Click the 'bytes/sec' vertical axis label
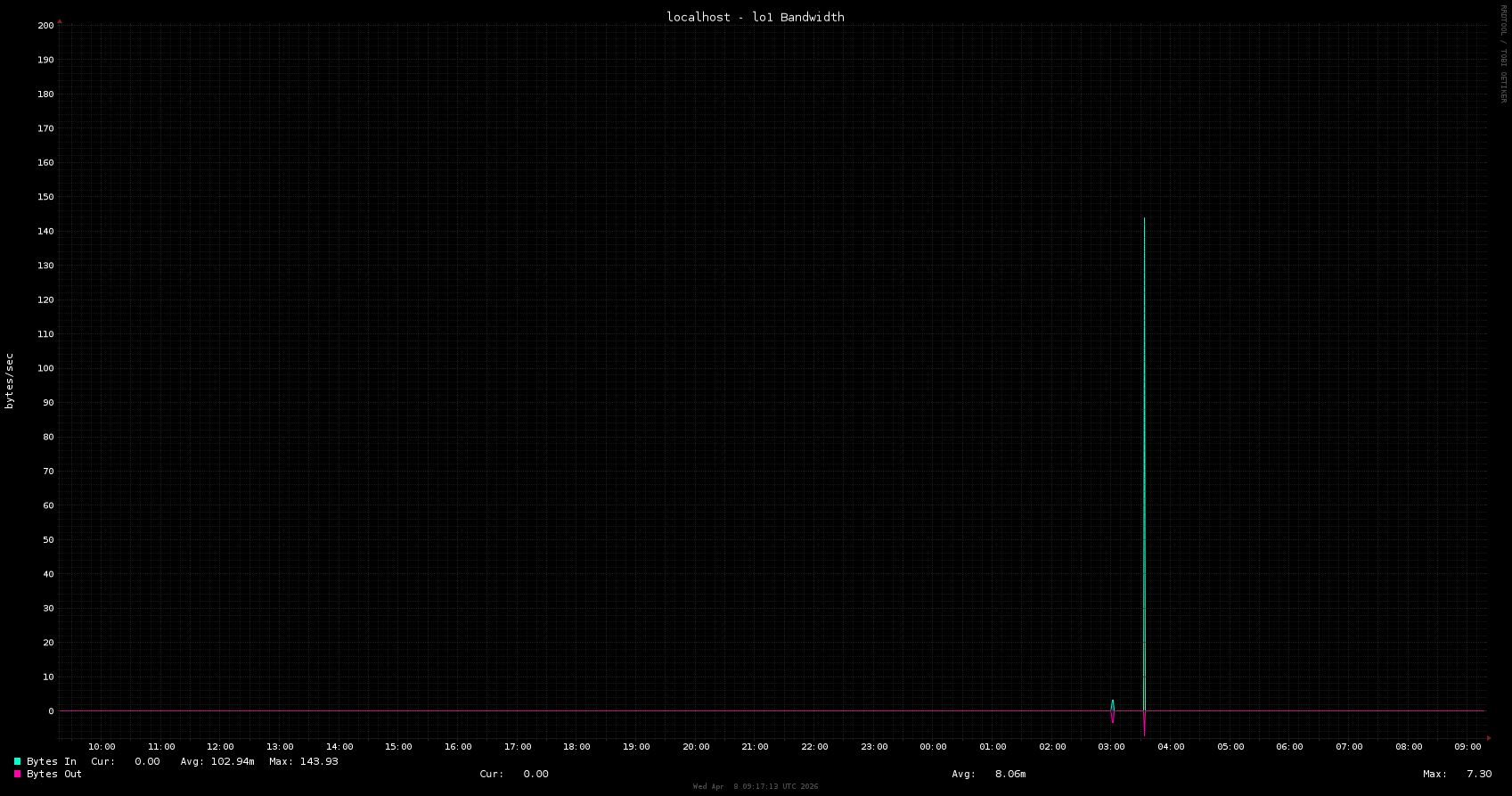Viewport: 1512px width, 796px height. coord(10,381)
